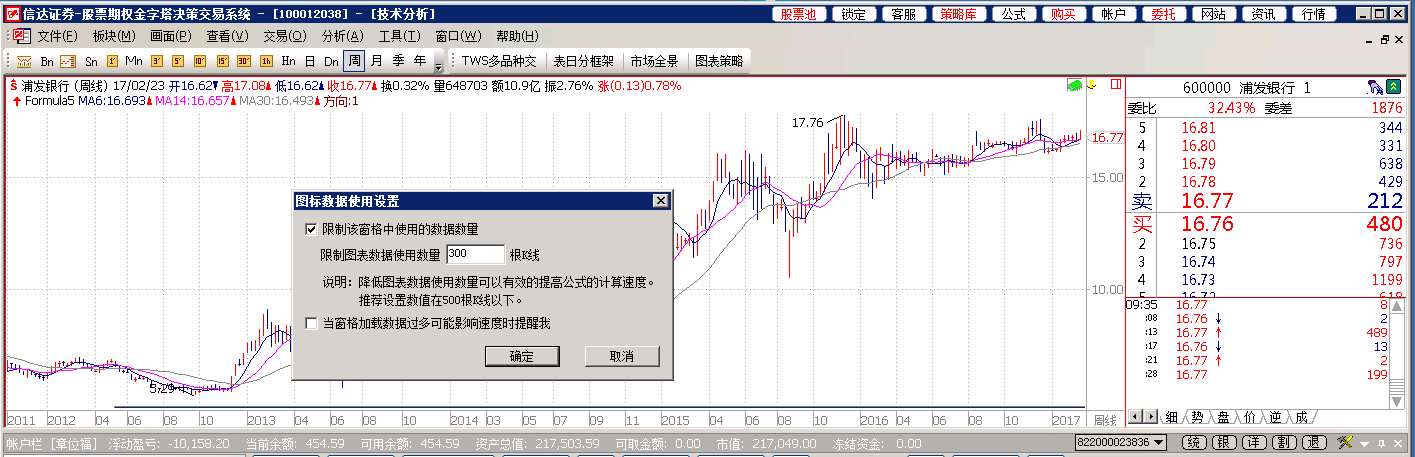
Task: Open the small chart icon before Sn
Action: coord(68,62)
